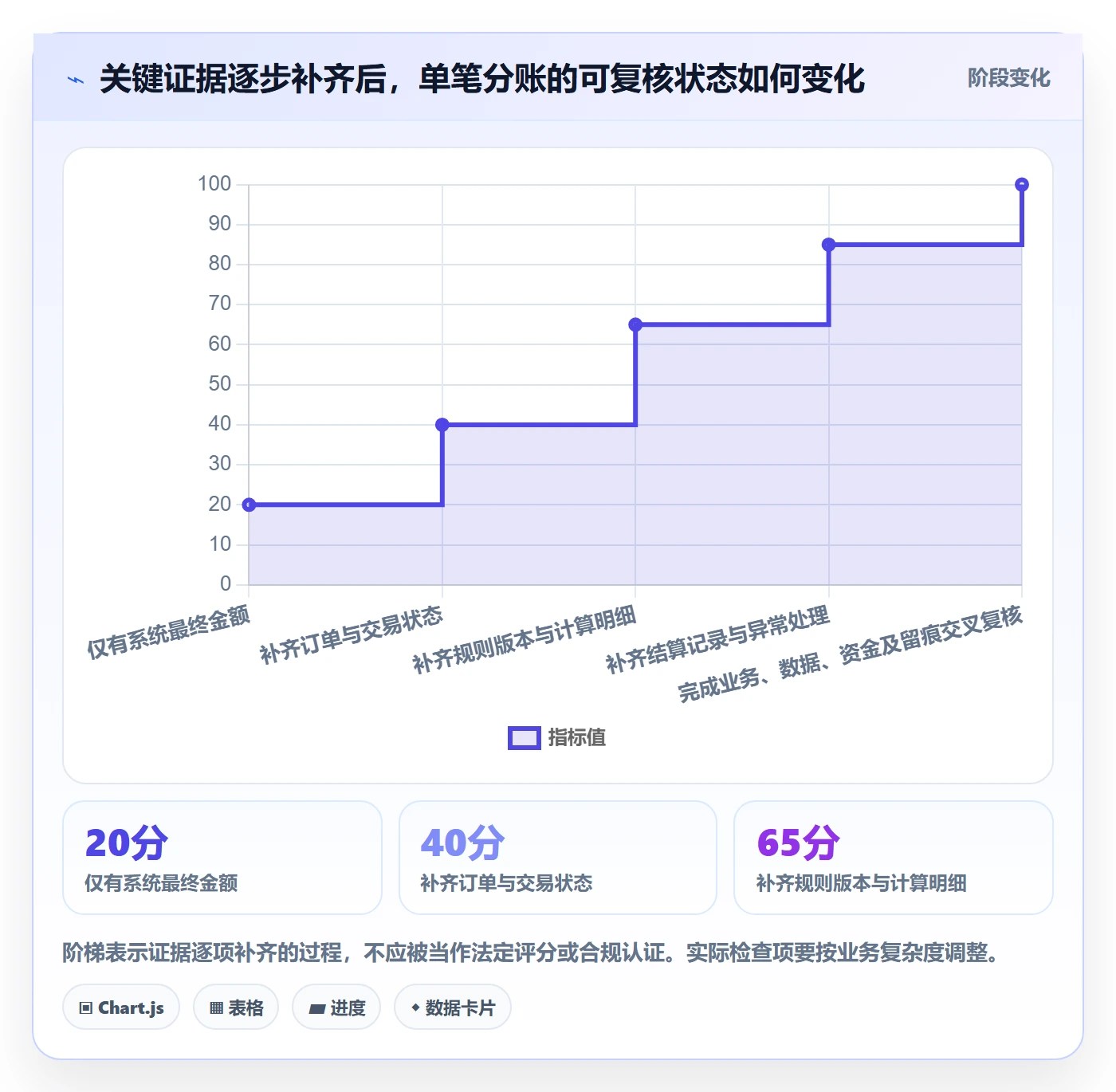Click the grid icon in 表格 tag
The image size is (1116, 1092).
coord(216,1008)
